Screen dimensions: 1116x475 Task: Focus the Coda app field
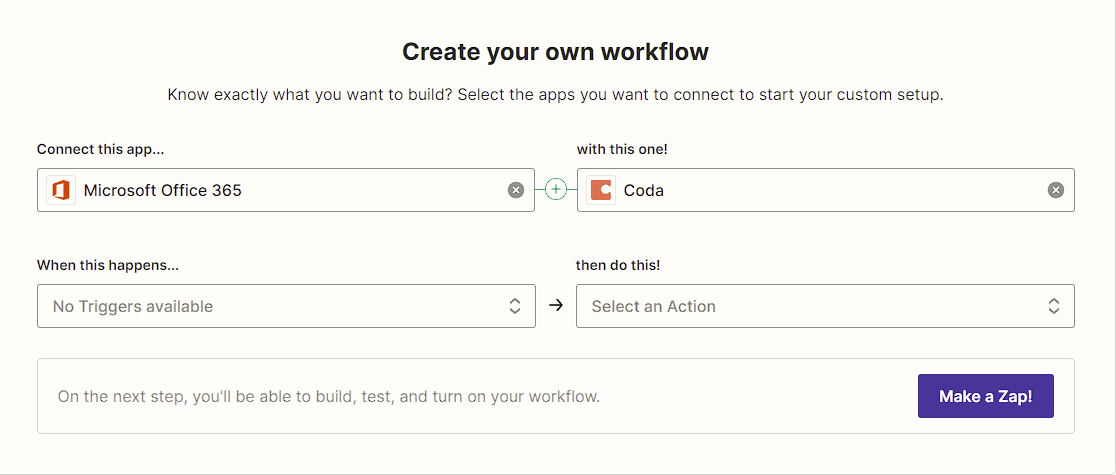pos(830,190)
